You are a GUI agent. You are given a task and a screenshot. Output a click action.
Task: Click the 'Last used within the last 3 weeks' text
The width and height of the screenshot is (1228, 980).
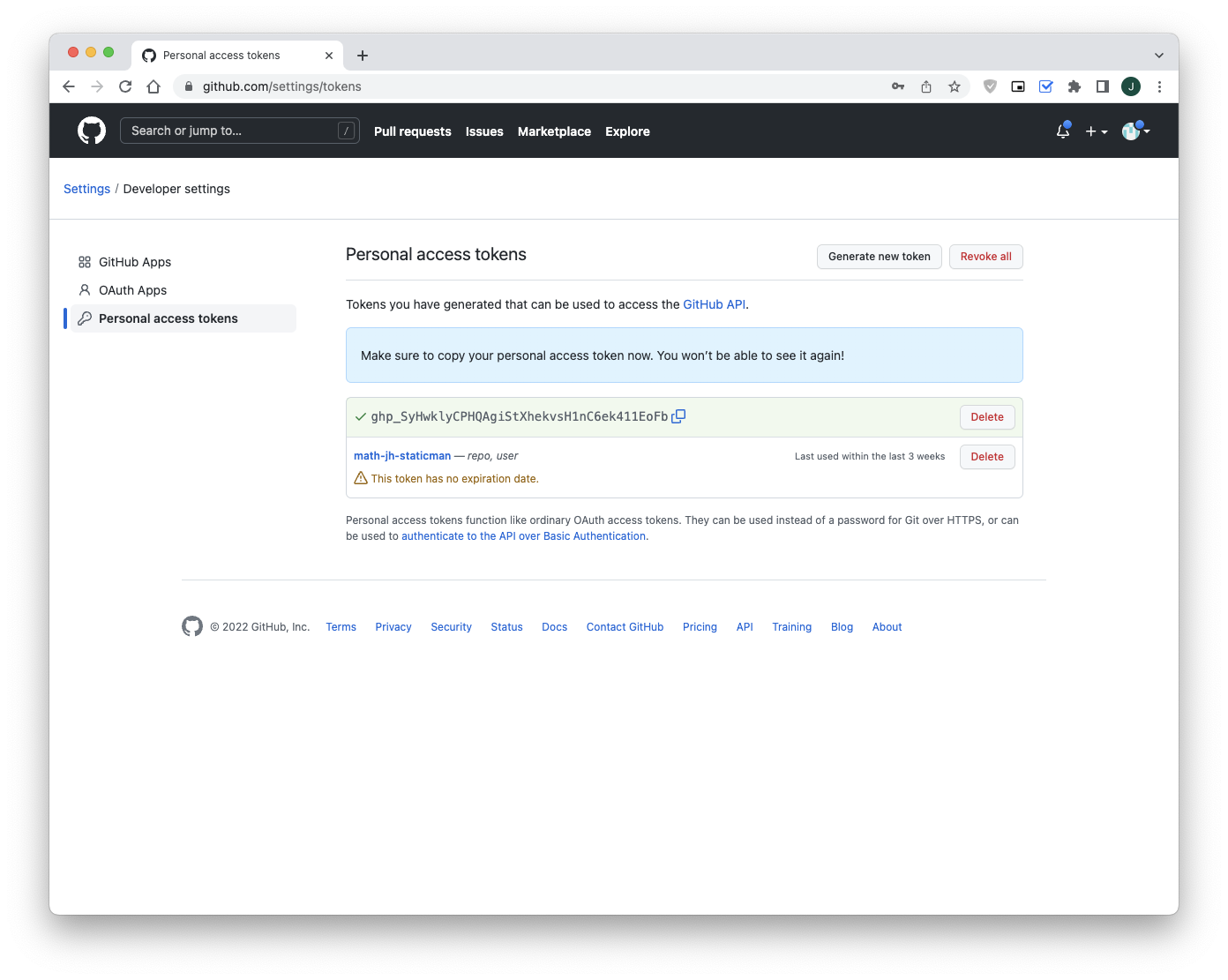pyautogui.click(x=870, y=457)
